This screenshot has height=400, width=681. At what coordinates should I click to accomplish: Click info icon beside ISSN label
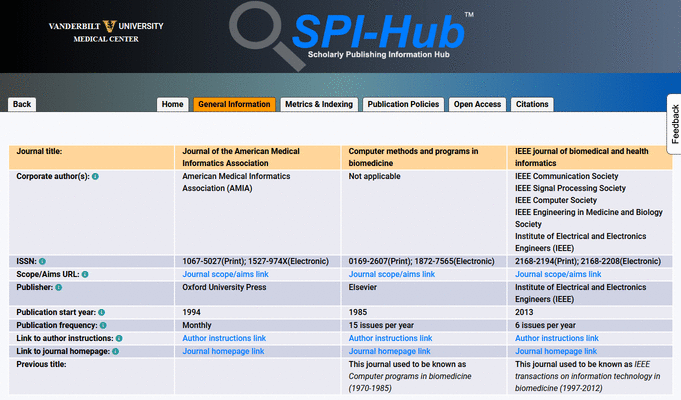pos(42,261)
